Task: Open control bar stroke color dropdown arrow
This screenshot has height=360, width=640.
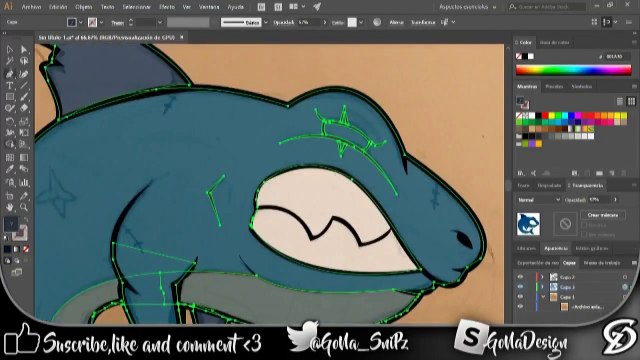Action: tap(101, 22)
